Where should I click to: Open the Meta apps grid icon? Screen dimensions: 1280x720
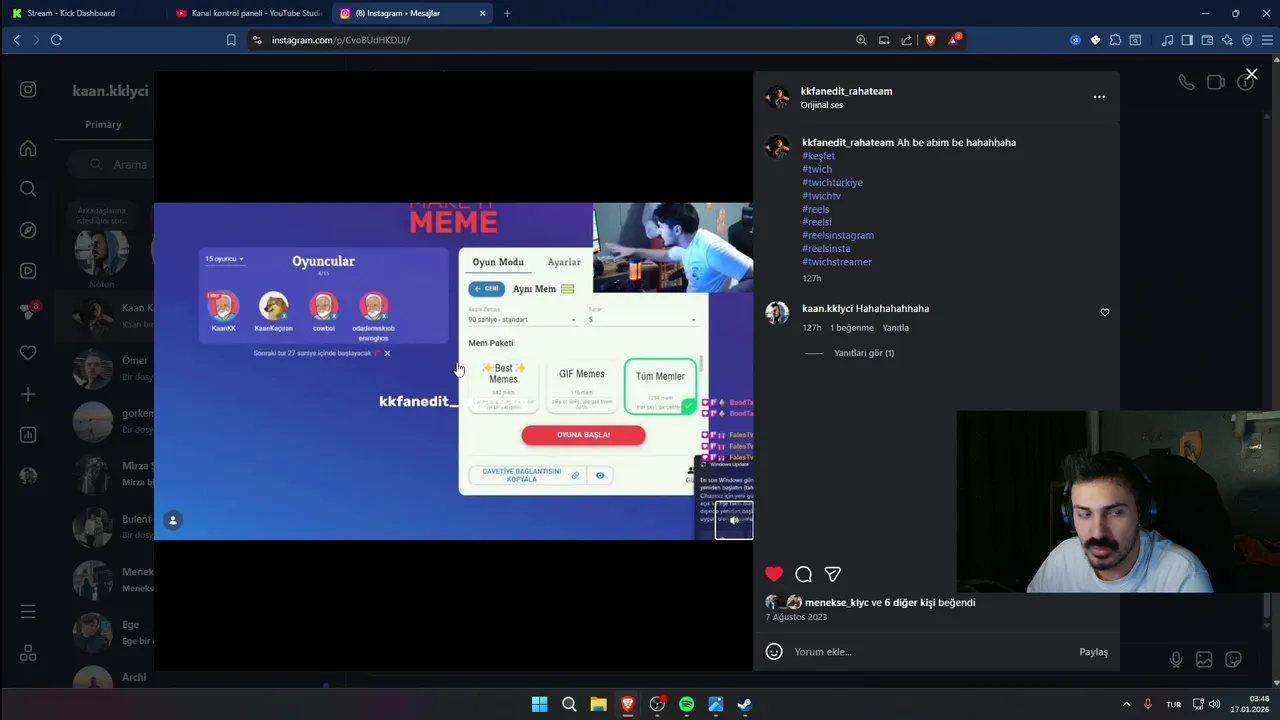[28, 653]
